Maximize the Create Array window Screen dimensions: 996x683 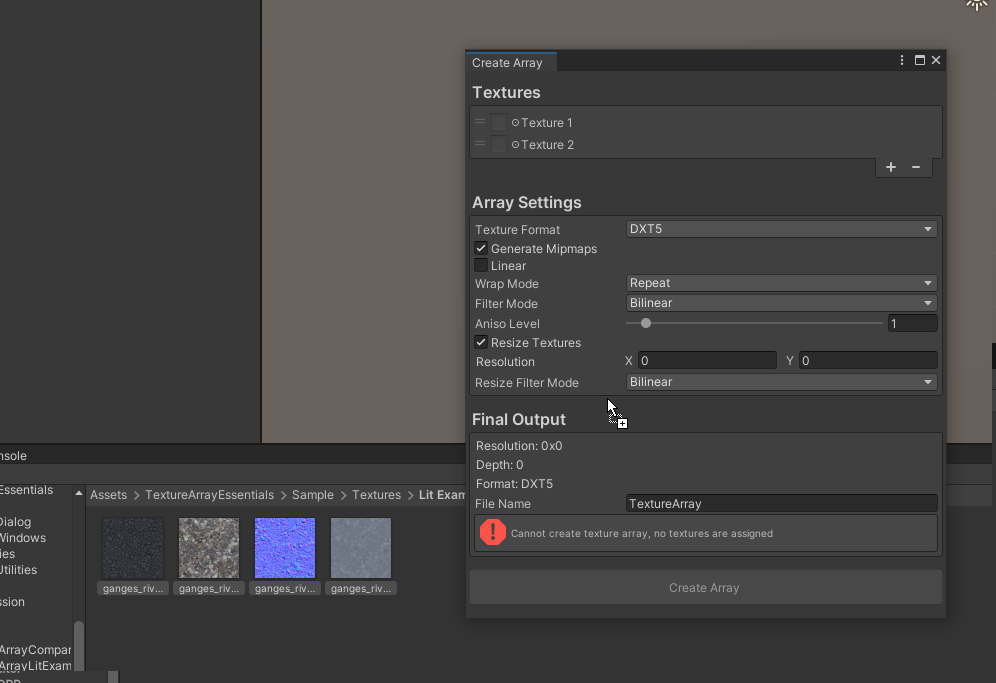(x=920, y=61)
